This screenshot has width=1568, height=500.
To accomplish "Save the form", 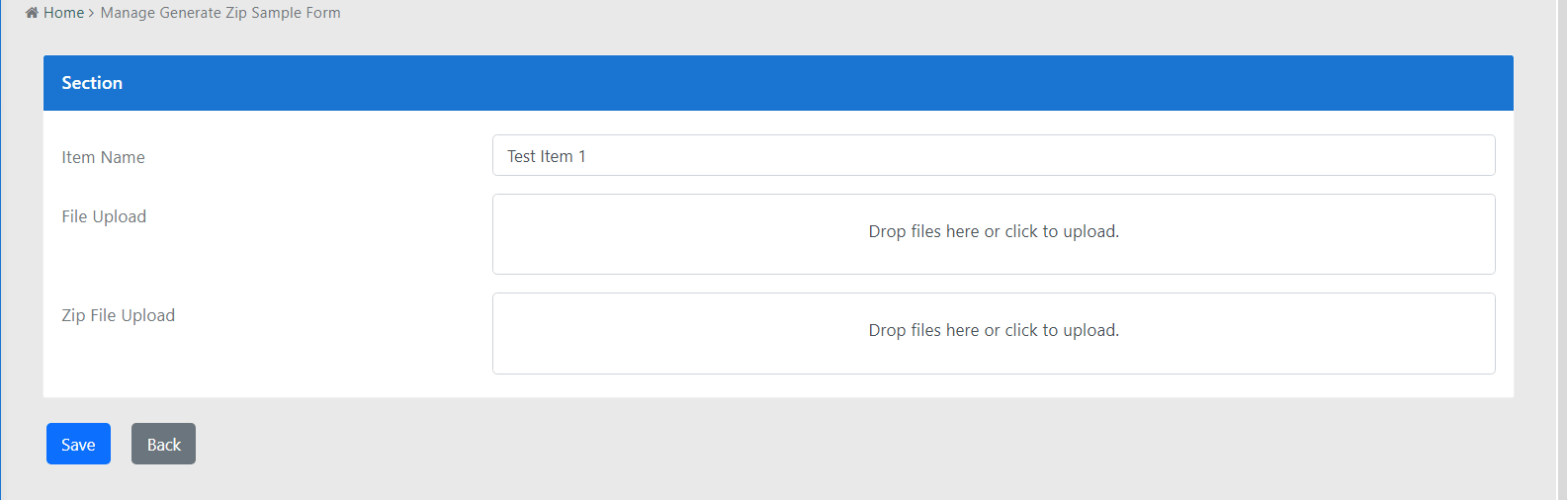I will click(78, 444).
